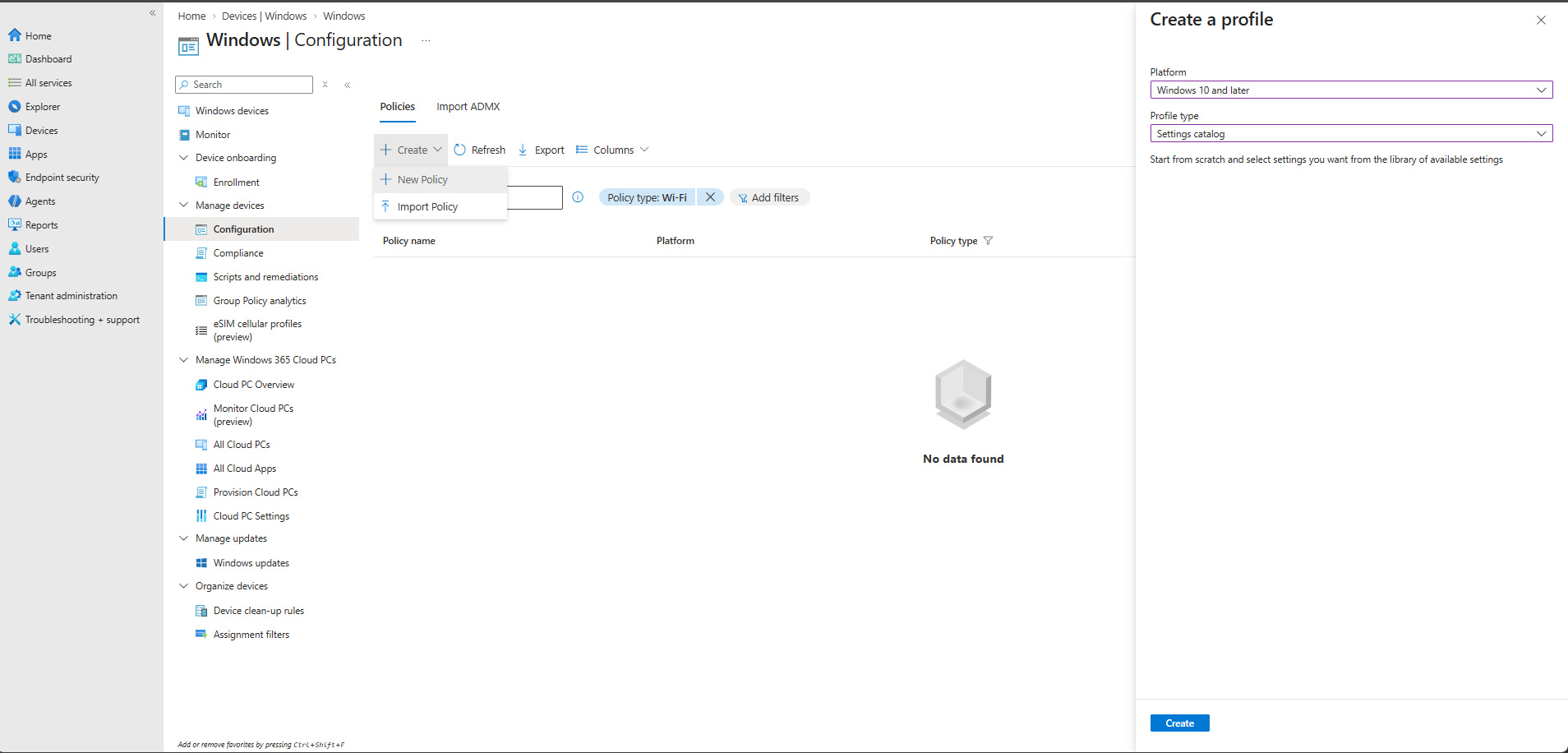Open Tenant administration

coord(71,296)
